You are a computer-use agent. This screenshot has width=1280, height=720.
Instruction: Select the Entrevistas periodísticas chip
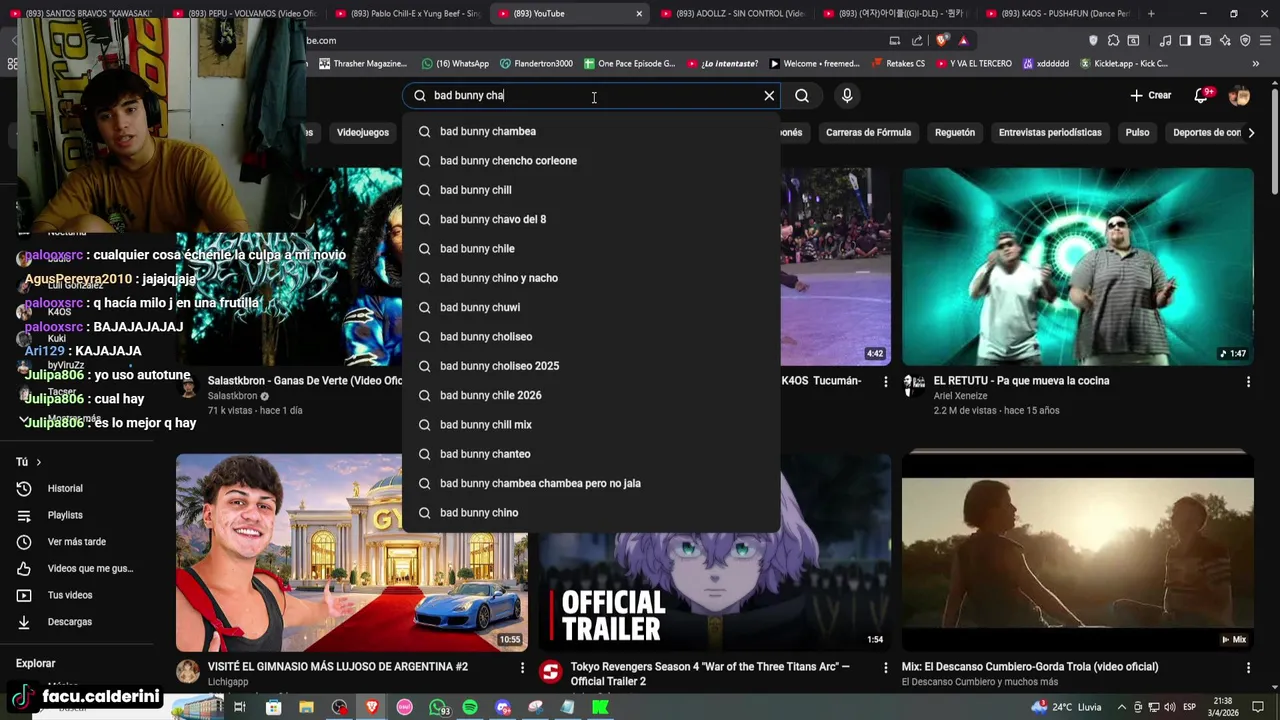(x=1050, y=133)
